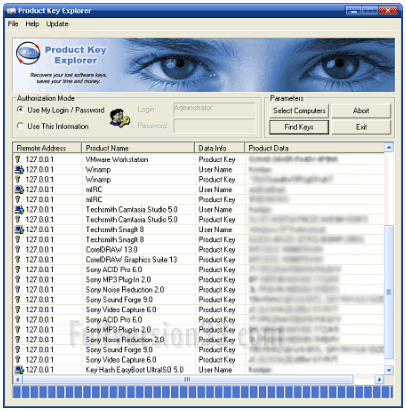Click key icon in CorelDRAW Graphics Suite 13 row

18,260
